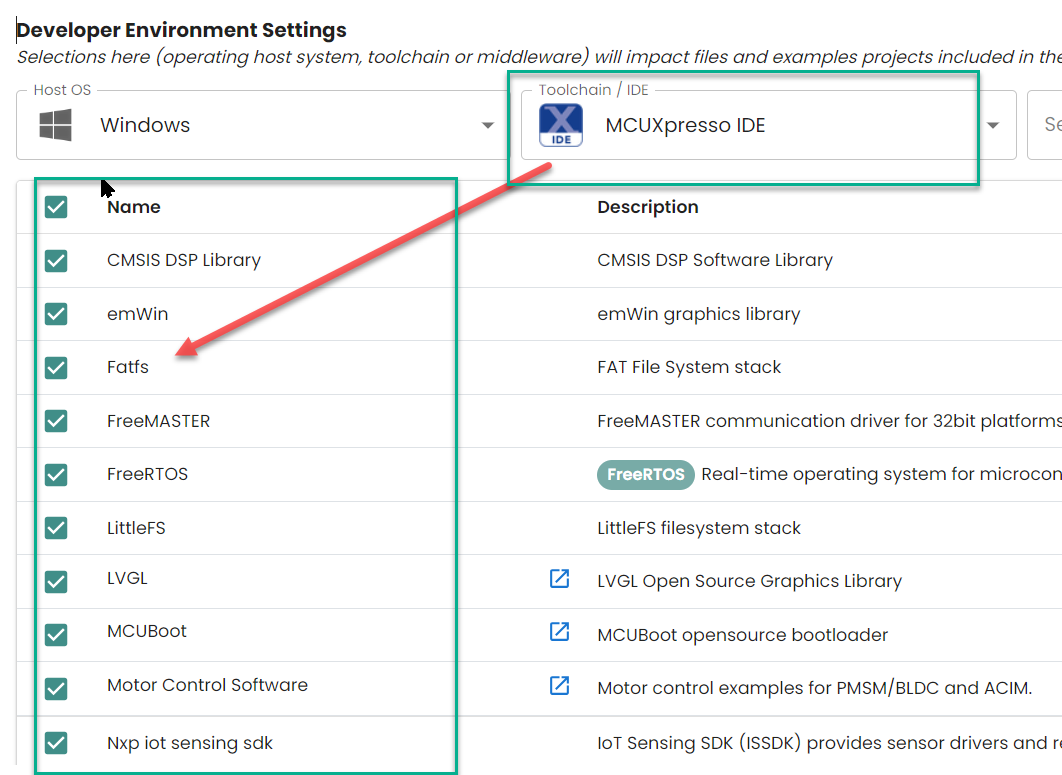Image resolution: width=1062 pixels, height=775 pixels.
Task: Uncheck the CMSIS DSP Library checkbox
Action: pos(56,260)
